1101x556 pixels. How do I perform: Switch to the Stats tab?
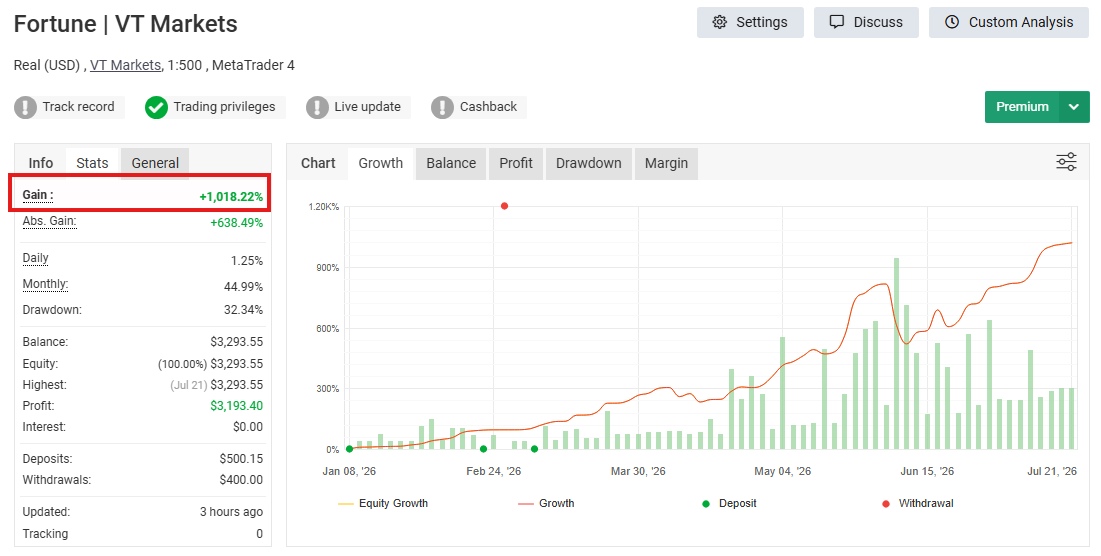[x=92, y=163]
